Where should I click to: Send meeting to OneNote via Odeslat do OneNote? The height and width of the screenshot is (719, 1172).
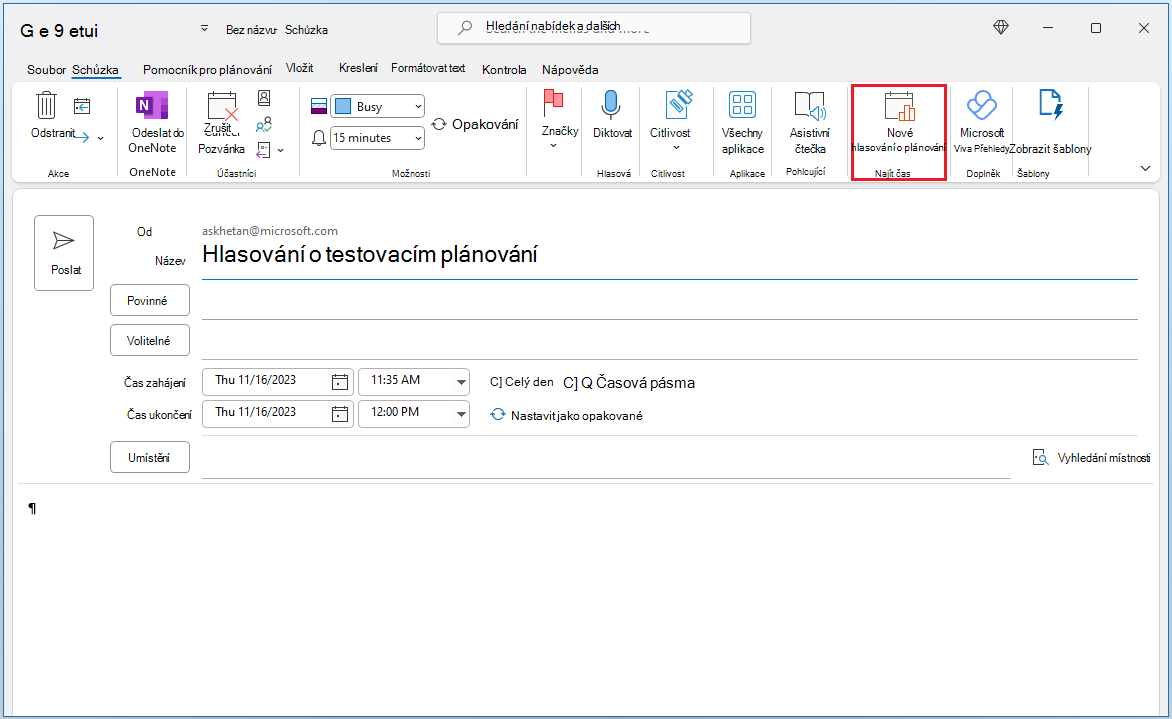point(152,123)
